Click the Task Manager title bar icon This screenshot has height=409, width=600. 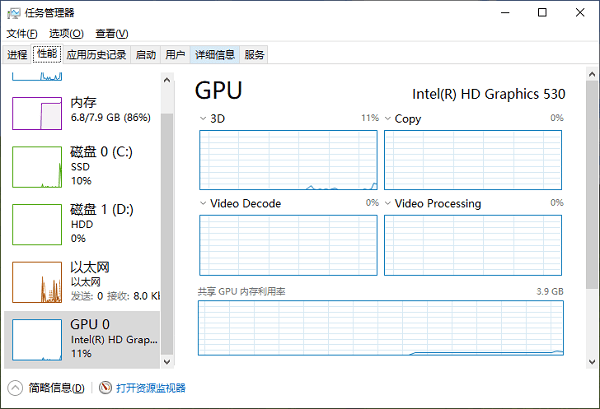point(14,13)
